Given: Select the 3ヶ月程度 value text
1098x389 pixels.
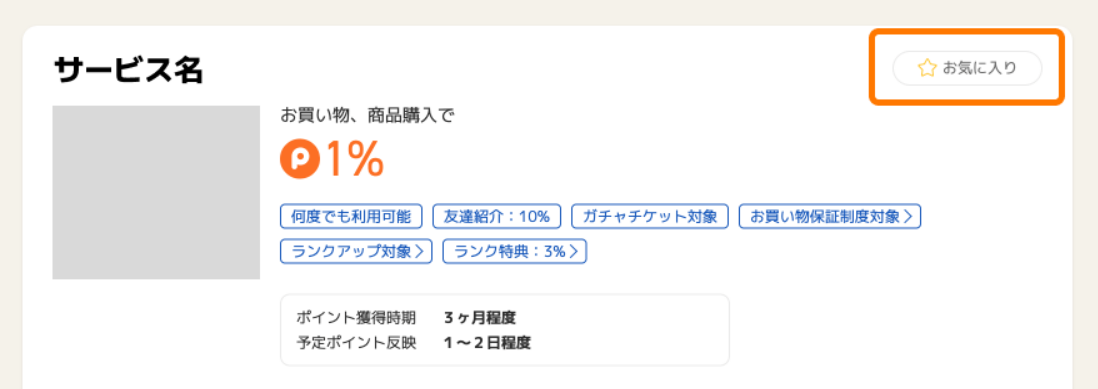Looking at the screenshot, I should point(480,318).
